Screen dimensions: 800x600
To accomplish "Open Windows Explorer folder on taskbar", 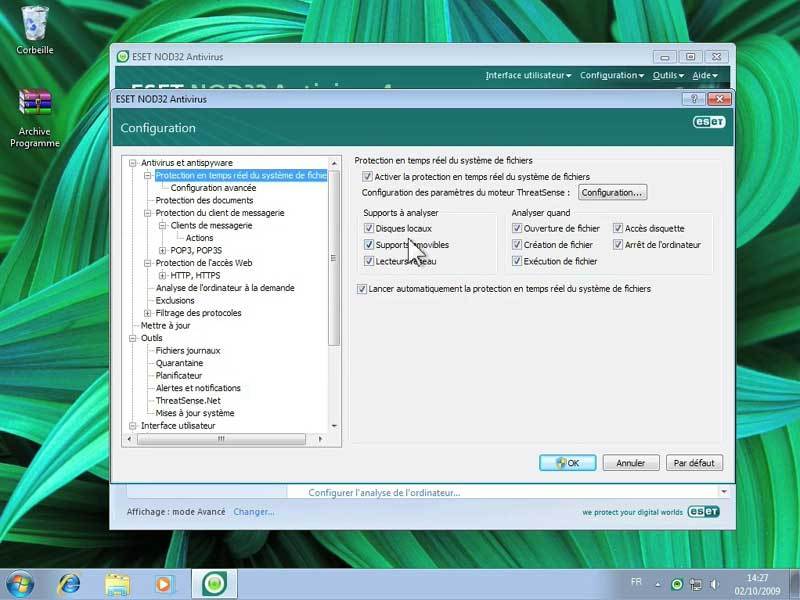I will click(117, 584).
